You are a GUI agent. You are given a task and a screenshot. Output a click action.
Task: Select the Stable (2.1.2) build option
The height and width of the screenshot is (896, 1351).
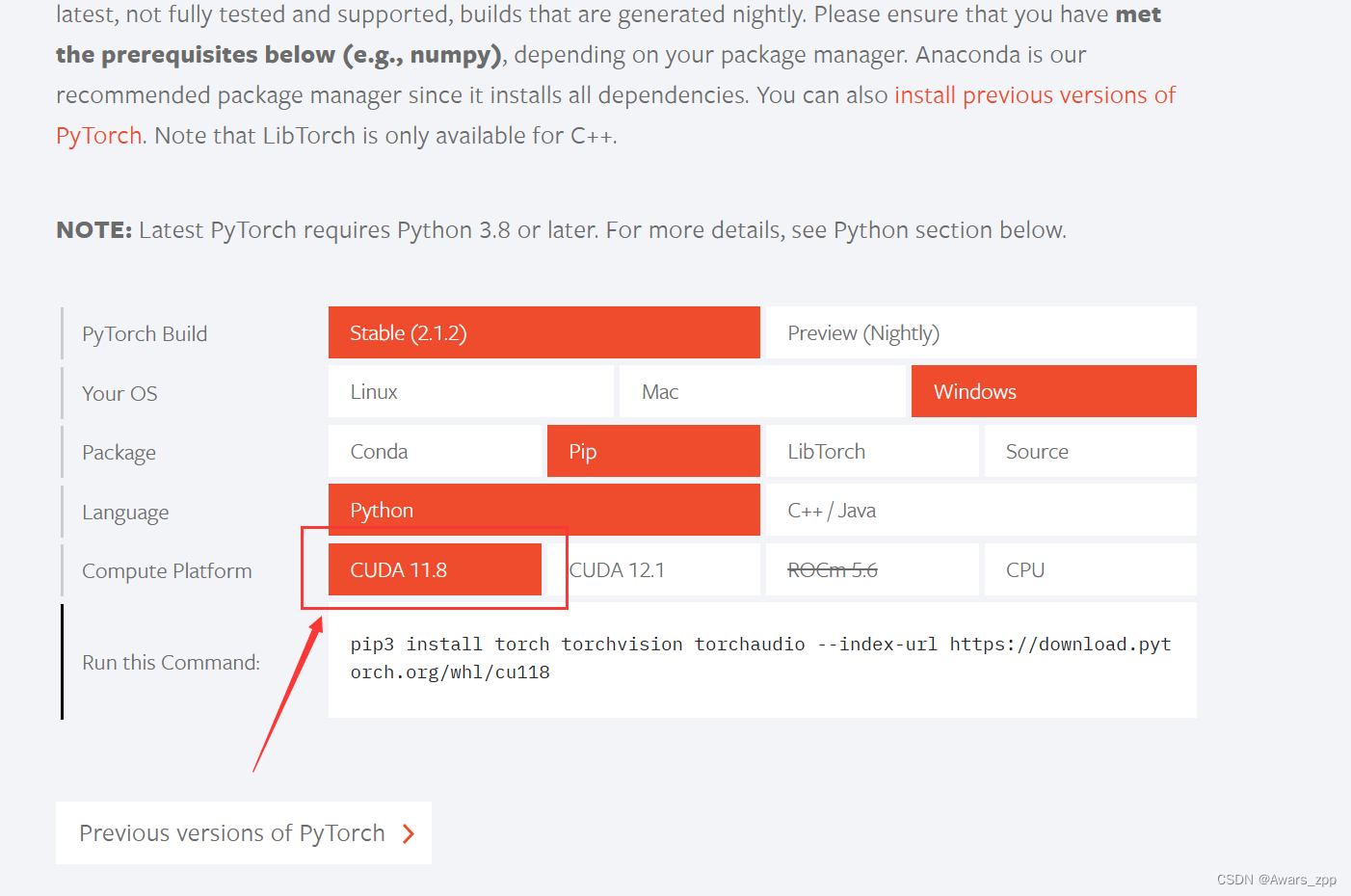pyautogui.click(x=543, y=331)
